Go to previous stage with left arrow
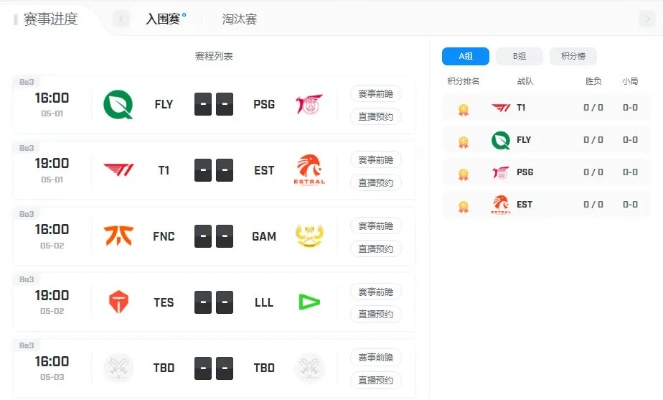Screen dimensions: 663x400 (121, 19)
